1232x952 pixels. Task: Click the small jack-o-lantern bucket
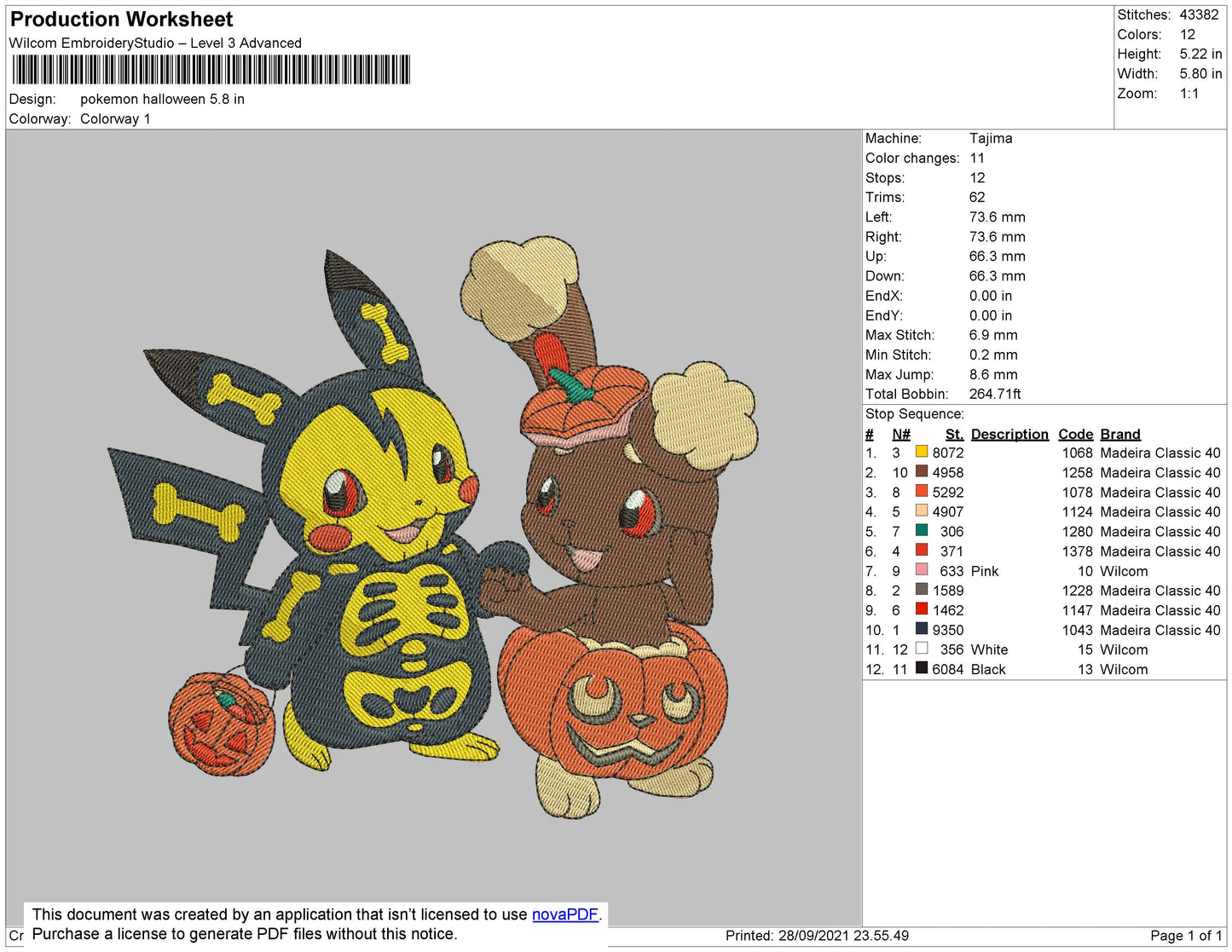coord(222,723)
